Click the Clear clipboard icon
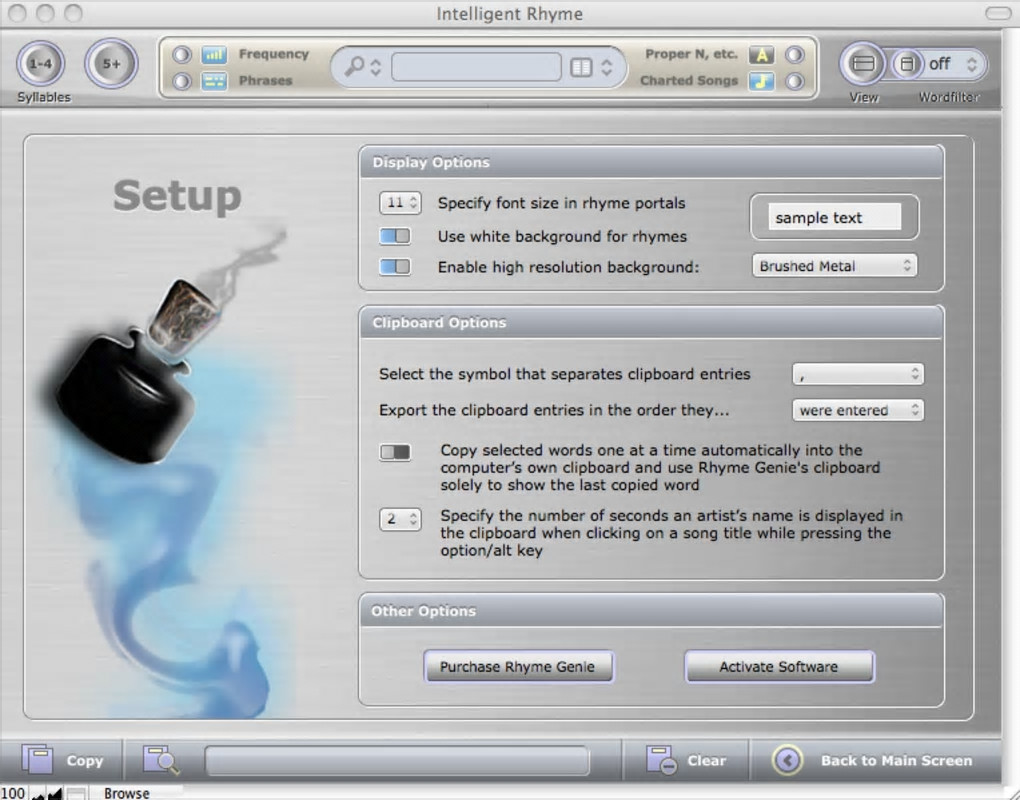 pyautogui.click(x=662, y=760)
